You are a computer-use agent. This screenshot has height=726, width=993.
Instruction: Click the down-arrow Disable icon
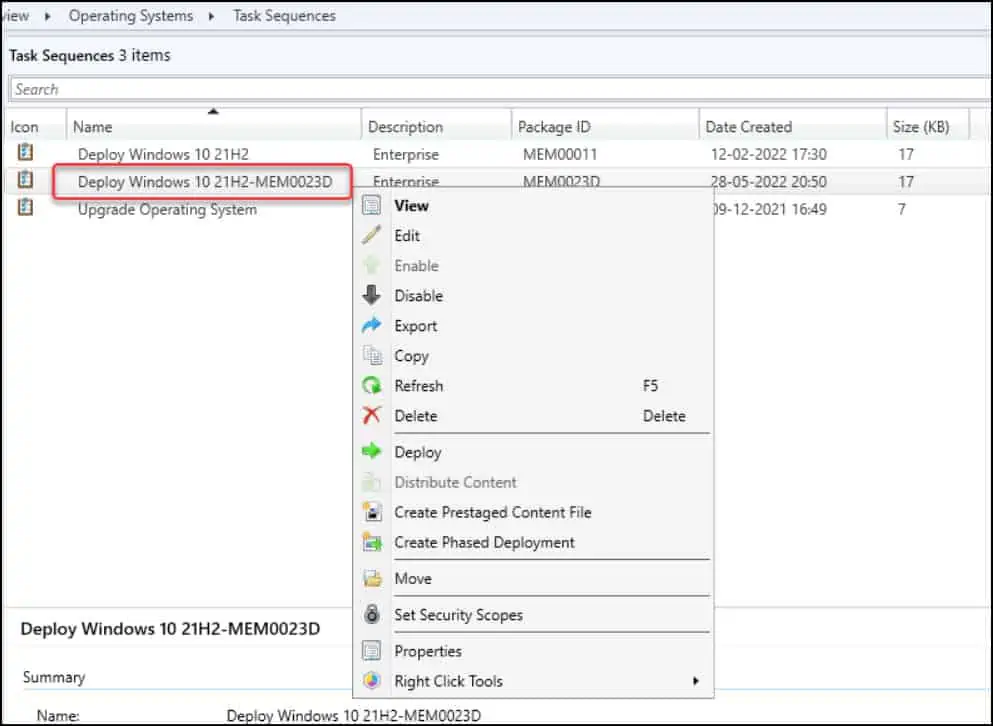click(x=372, y=295)
